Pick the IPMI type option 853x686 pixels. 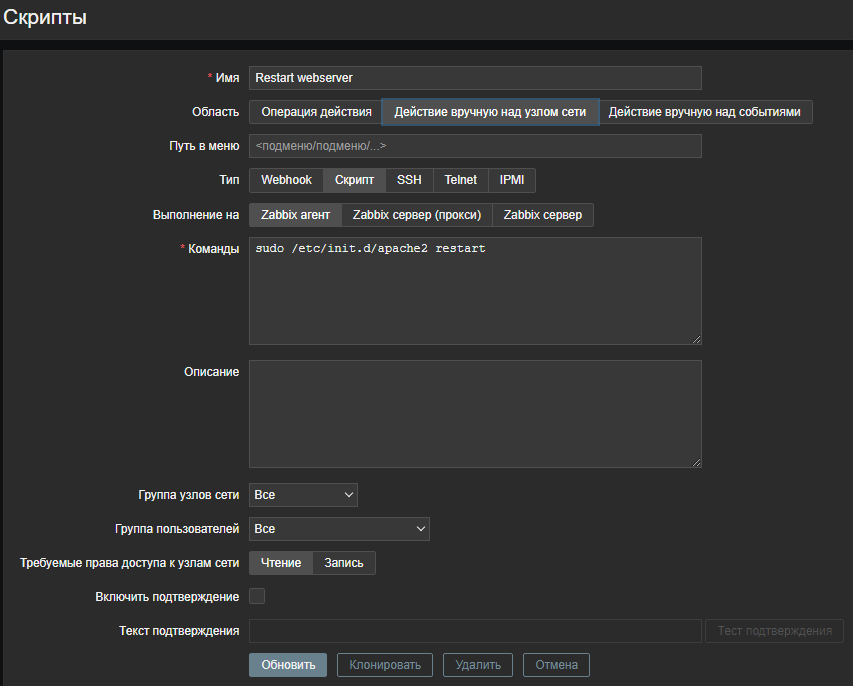(512, 180)
